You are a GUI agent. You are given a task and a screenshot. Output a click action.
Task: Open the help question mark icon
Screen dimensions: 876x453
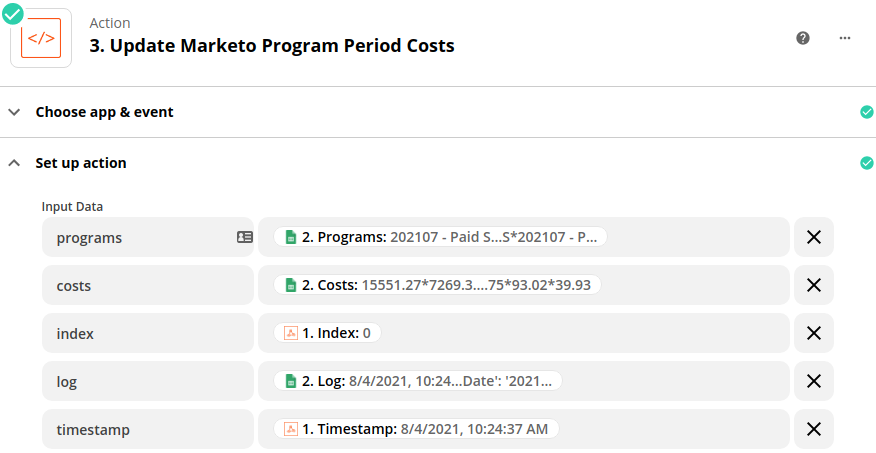click(803, 38)
